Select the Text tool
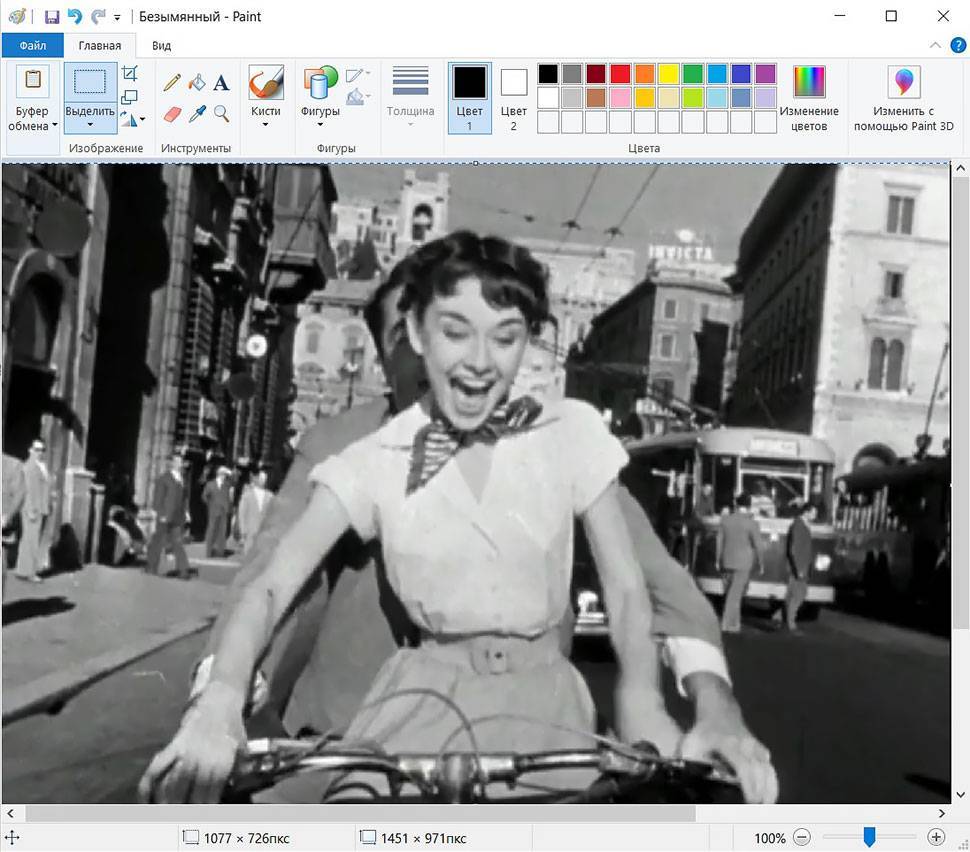970x852 pixels. [221, 83]
